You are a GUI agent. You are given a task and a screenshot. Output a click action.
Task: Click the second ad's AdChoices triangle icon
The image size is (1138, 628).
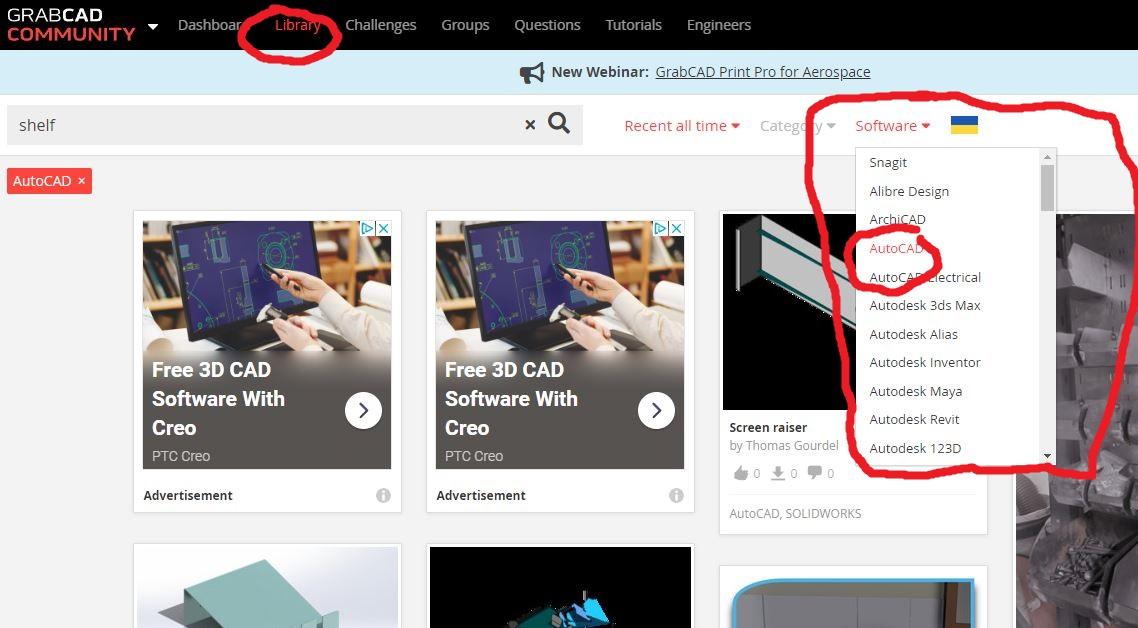[x=661, y=228]
